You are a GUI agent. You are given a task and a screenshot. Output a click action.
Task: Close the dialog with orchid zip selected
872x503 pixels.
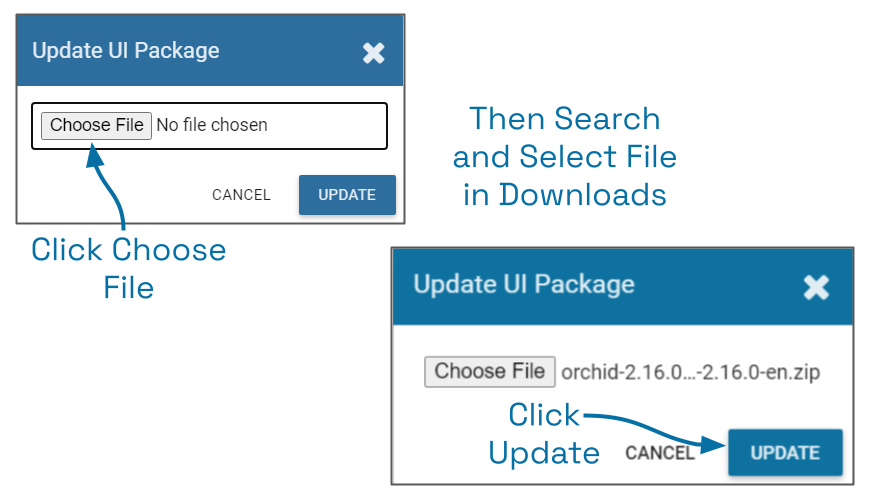(816, 288)
